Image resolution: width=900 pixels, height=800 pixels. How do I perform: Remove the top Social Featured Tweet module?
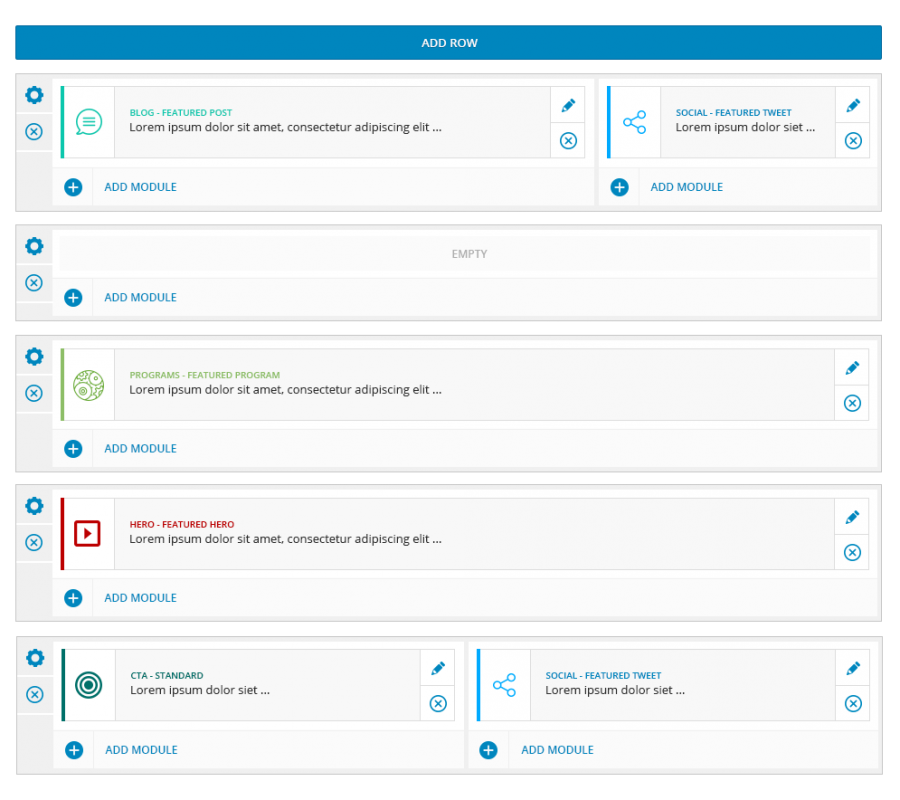click(853, 141)
